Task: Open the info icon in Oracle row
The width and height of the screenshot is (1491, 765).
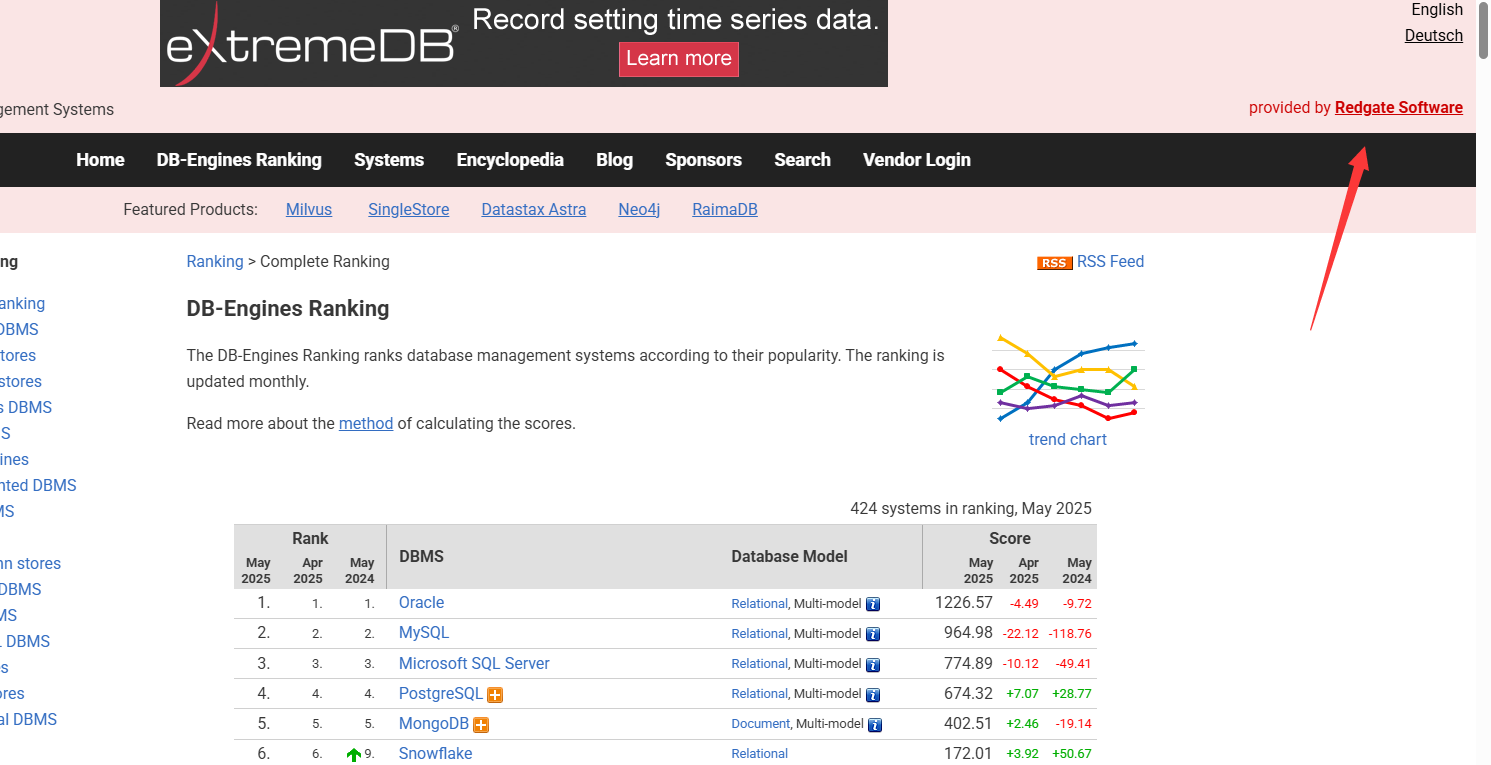Action: pos(873,604)
